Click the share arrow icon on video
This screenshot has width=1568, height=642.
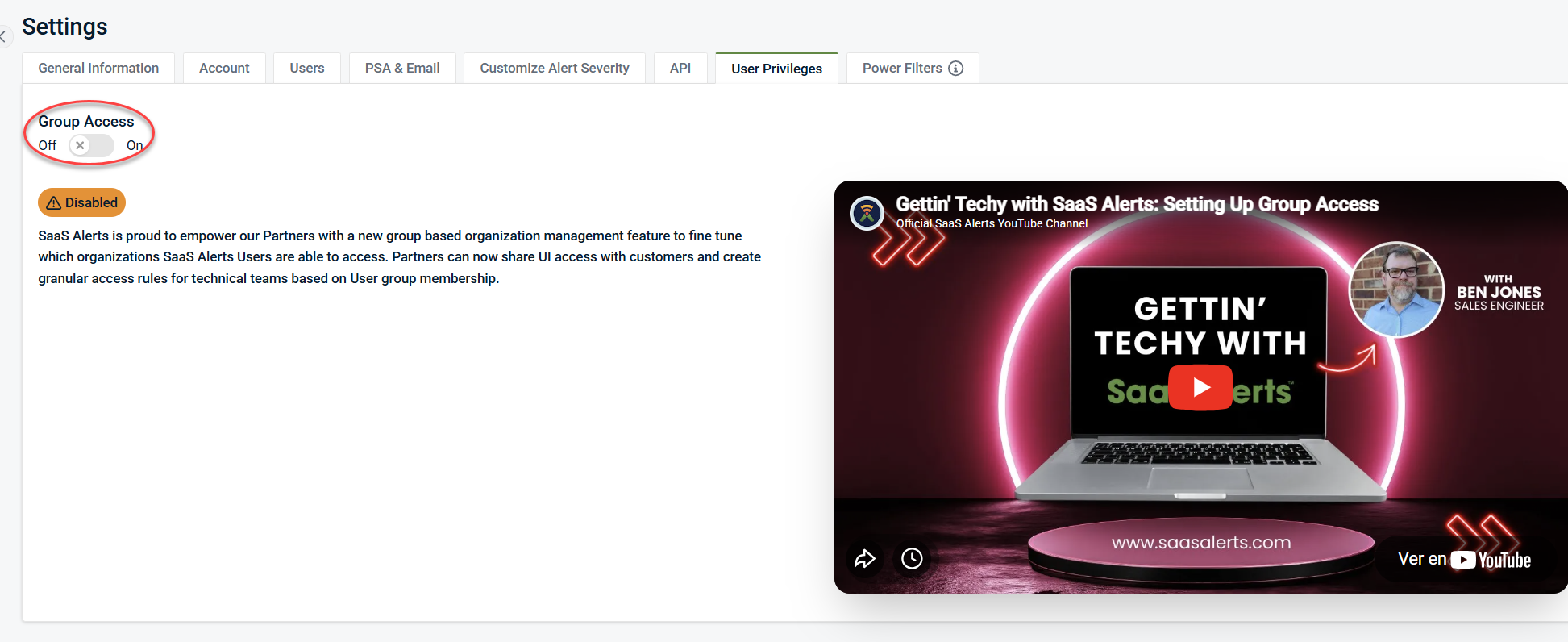[865, 558]
